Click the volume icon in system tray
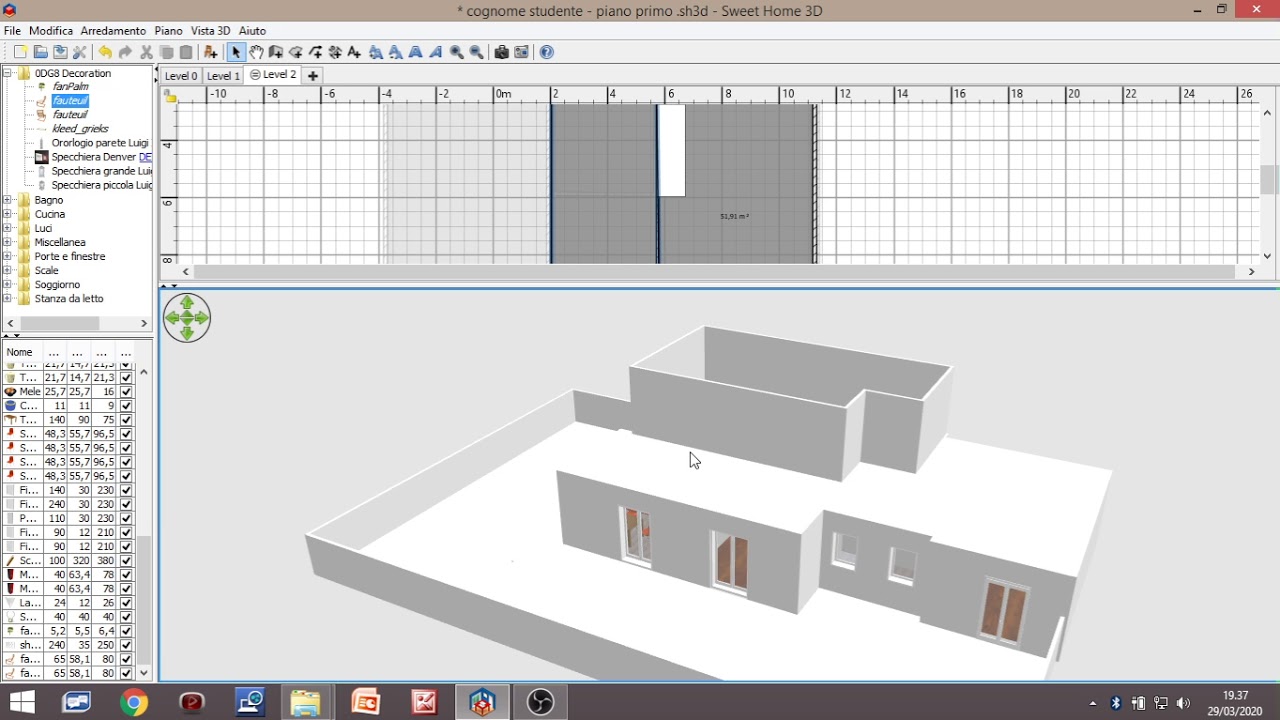This screenshot has width=1280, height=720. point(1184,703)
